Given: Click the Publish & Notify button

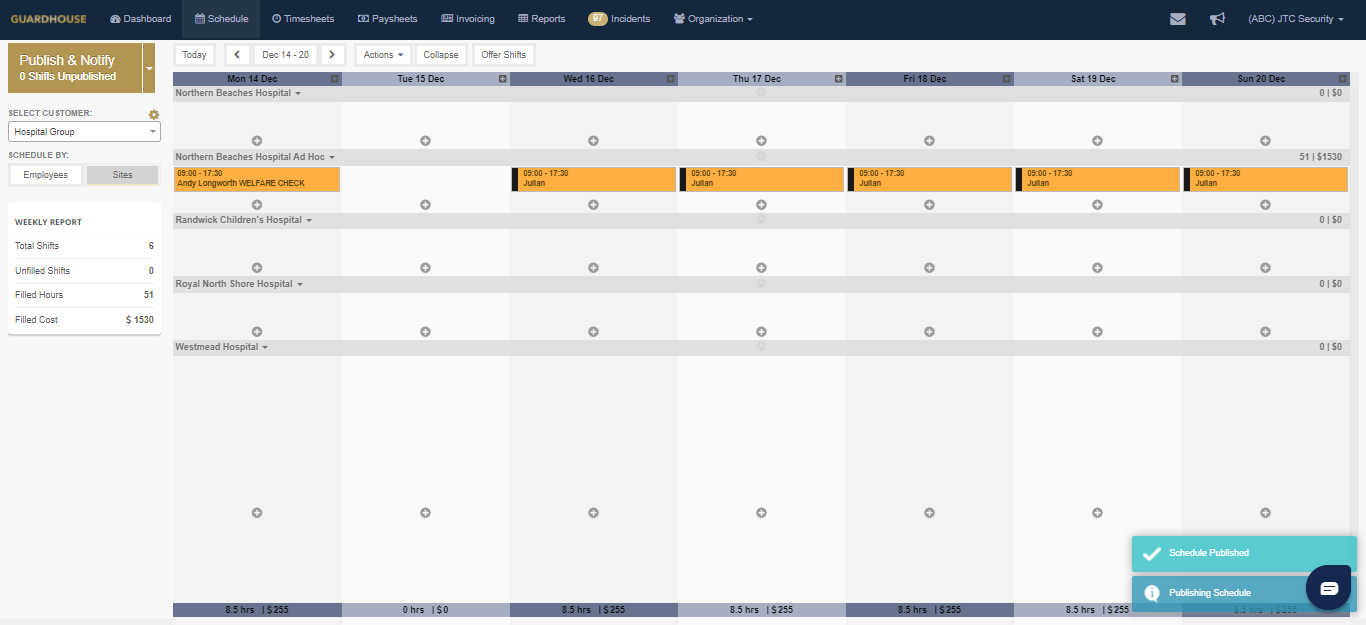Looking at the screenshot, I should (75, 68).
